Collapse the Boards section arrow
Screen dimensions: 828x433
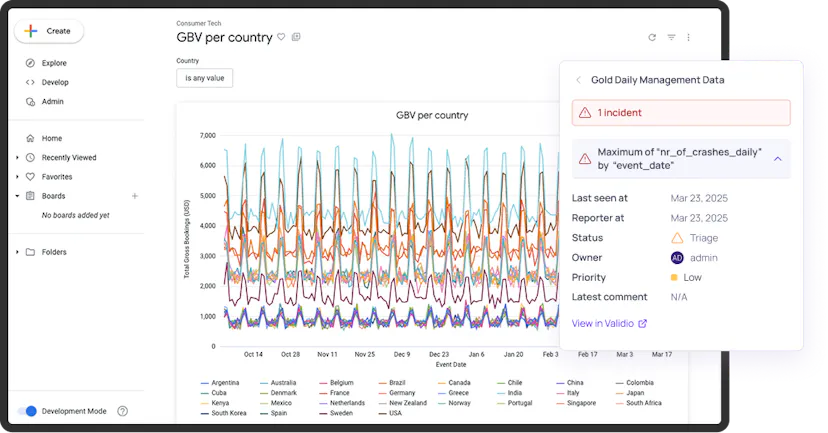click(17, 196)
